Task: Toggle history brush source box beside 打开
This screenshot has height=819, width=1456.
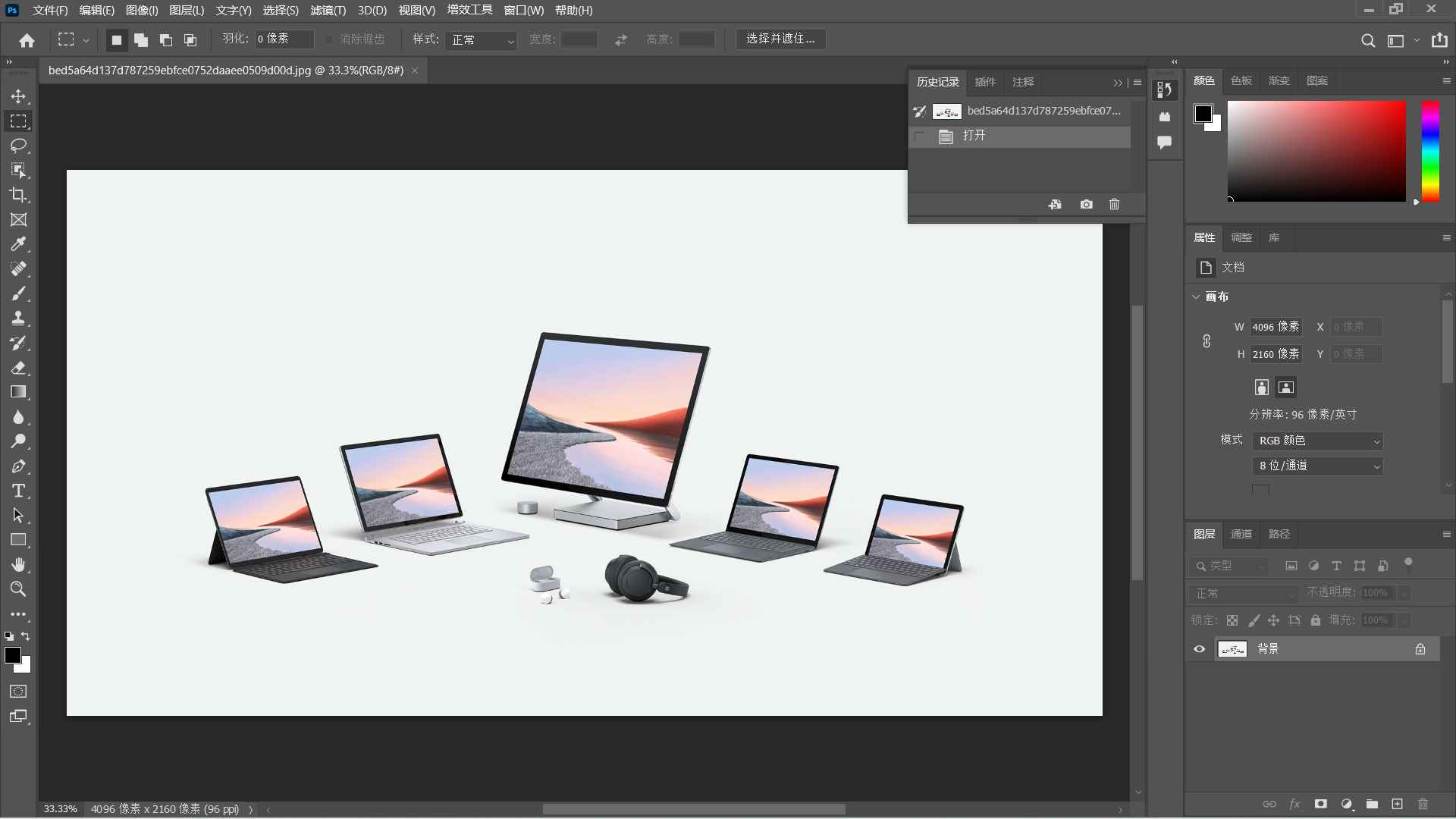Action: click(x=920, y=136)
